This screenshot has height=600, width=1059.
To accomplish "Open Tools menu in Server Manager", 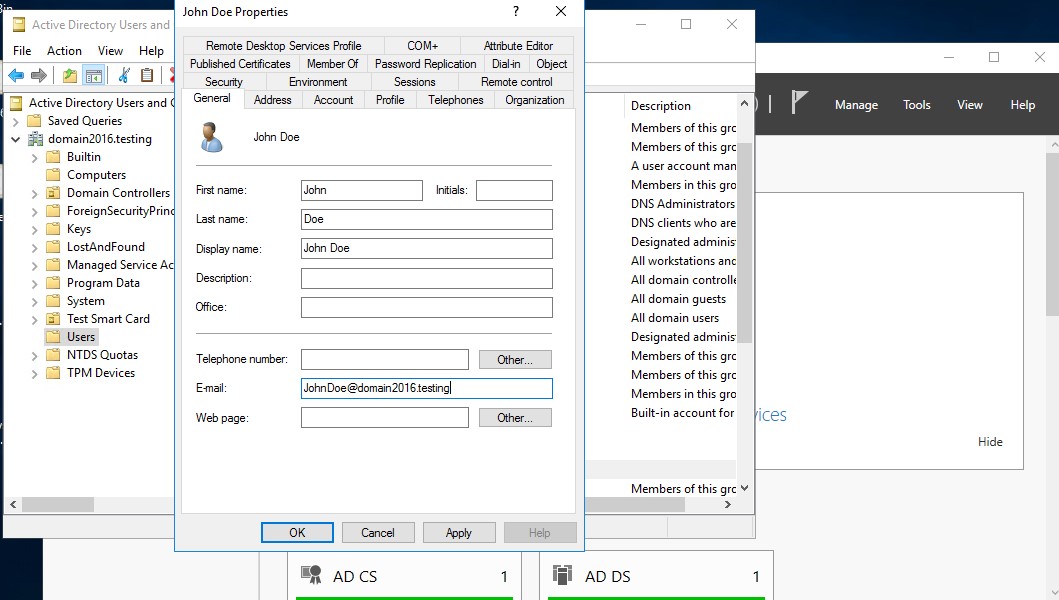I will (x=916, y=105).
